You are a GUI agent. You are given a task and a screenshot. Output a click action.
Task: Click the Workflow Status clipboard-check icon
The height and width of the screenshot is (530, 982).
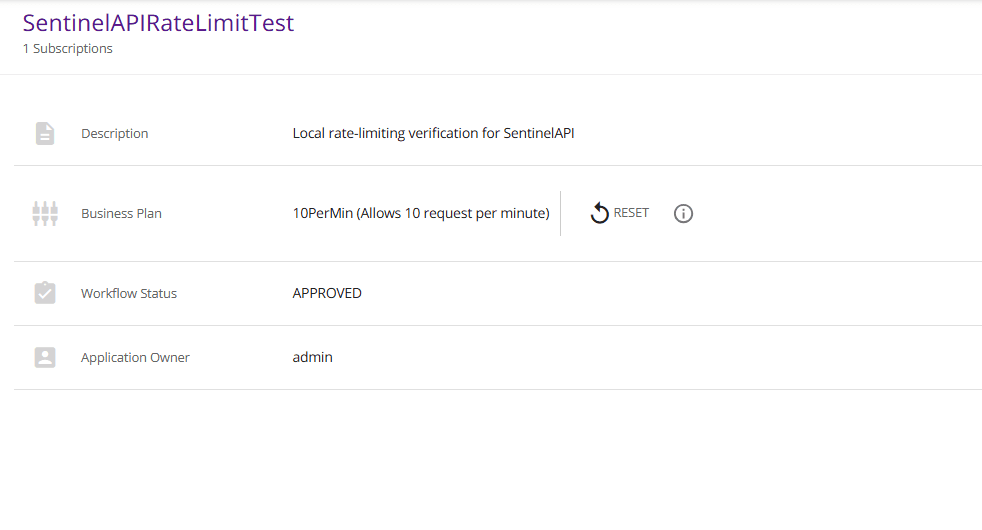click(45, 293)
